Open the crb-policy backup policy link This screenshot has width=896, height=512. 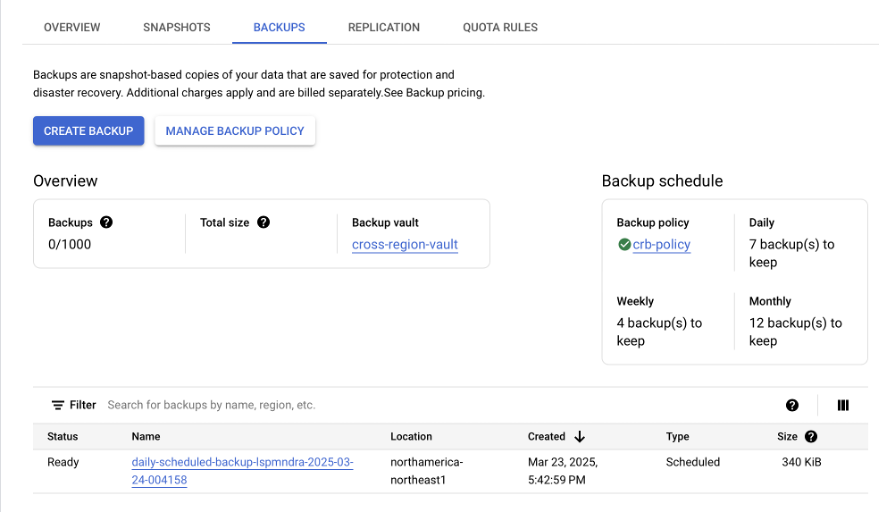[x=662, y=244]
